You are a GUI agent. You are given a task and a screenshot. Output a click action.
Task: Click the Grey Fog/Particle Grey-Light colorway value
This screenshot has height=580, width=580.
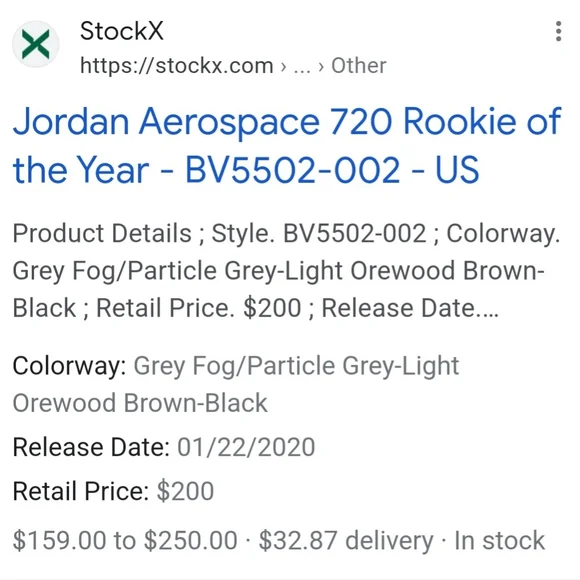point(296,366)
